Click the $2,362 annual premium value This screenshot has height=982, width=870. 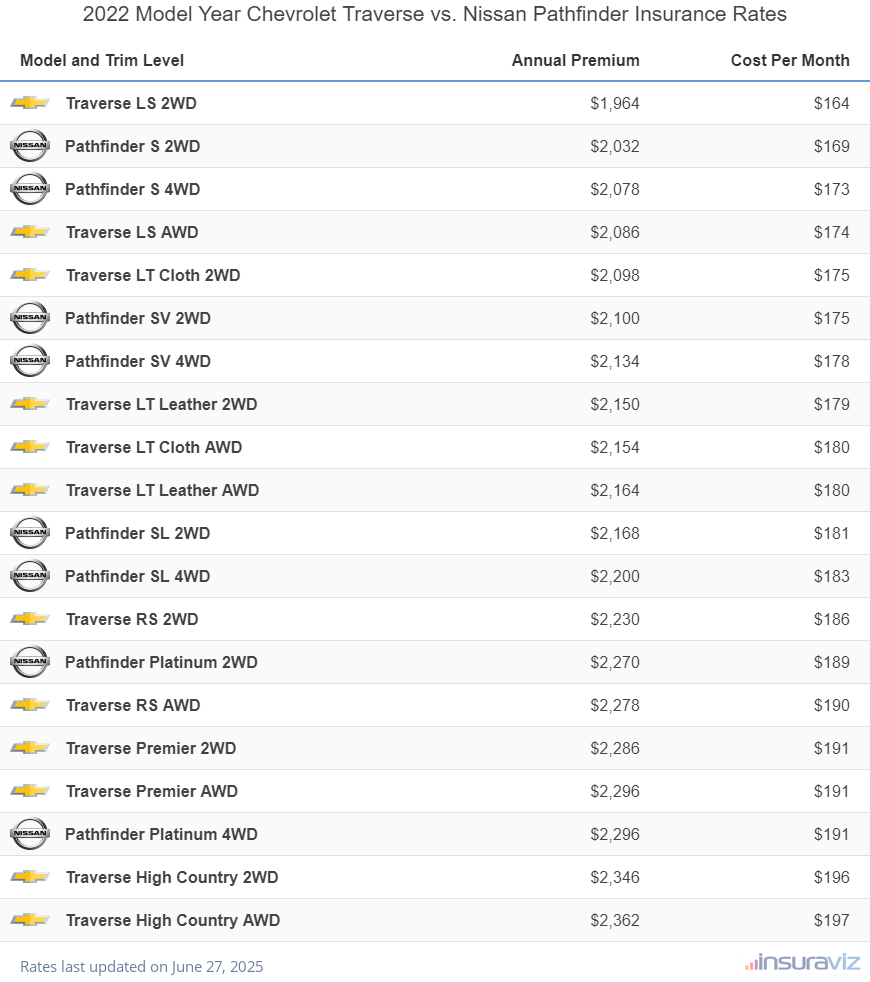[615, 921]
